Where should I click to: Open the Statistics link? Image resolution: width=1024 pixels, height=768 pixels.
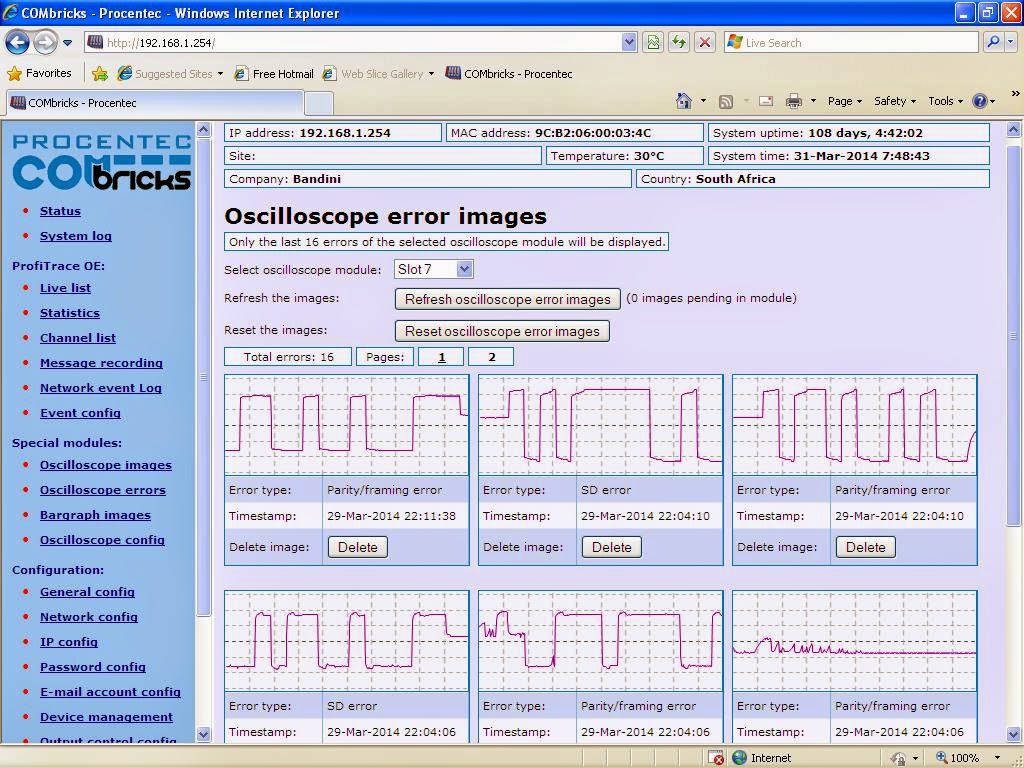(70, 313)
